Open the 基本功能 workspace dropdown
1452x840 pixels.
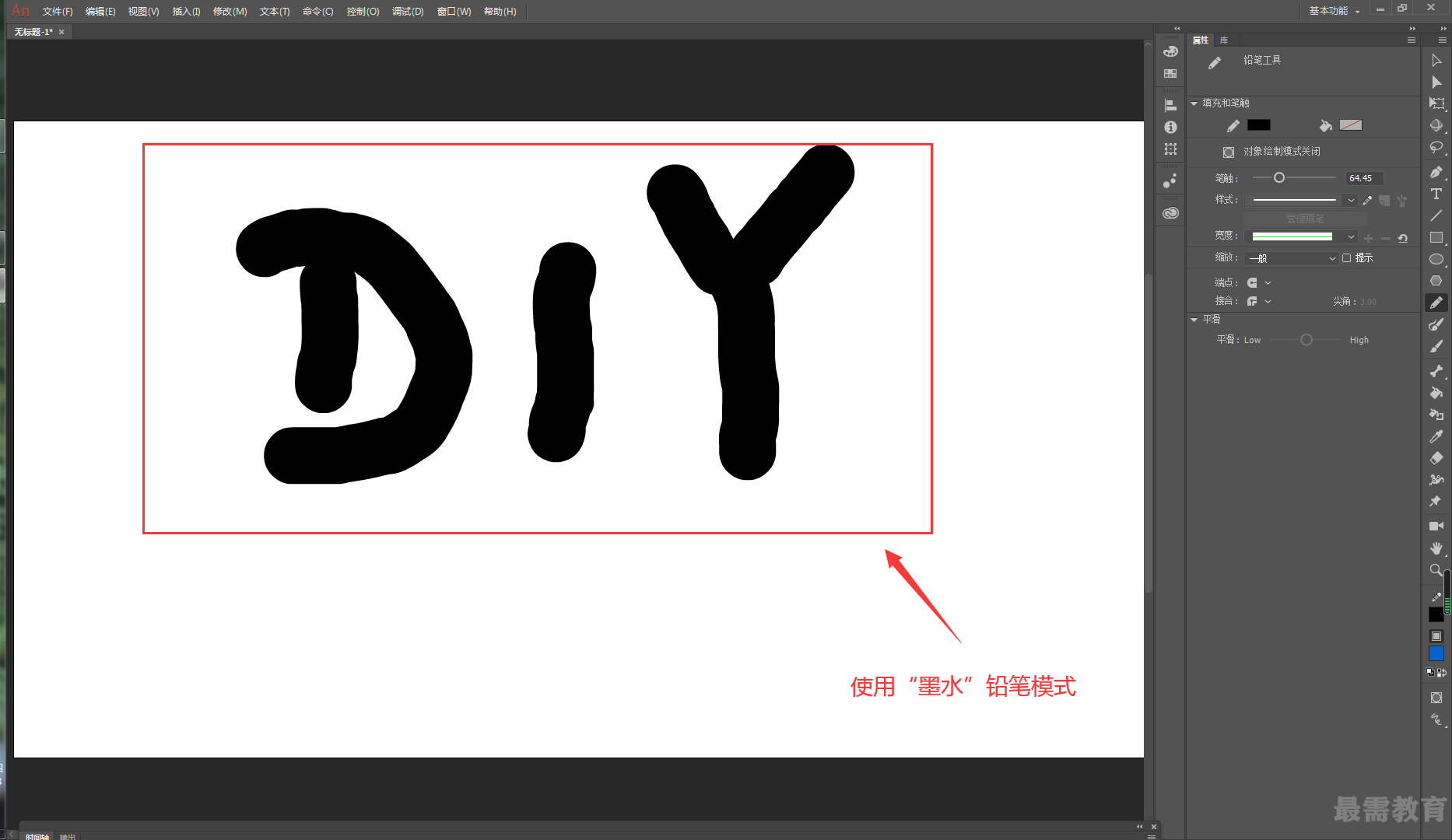click(1334, 11)
